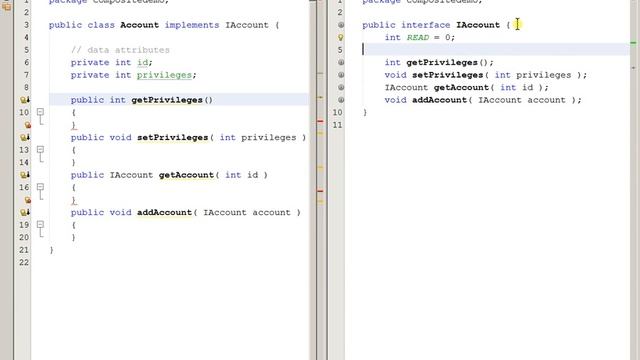Click the class name Account

click(x=139, y=25)
